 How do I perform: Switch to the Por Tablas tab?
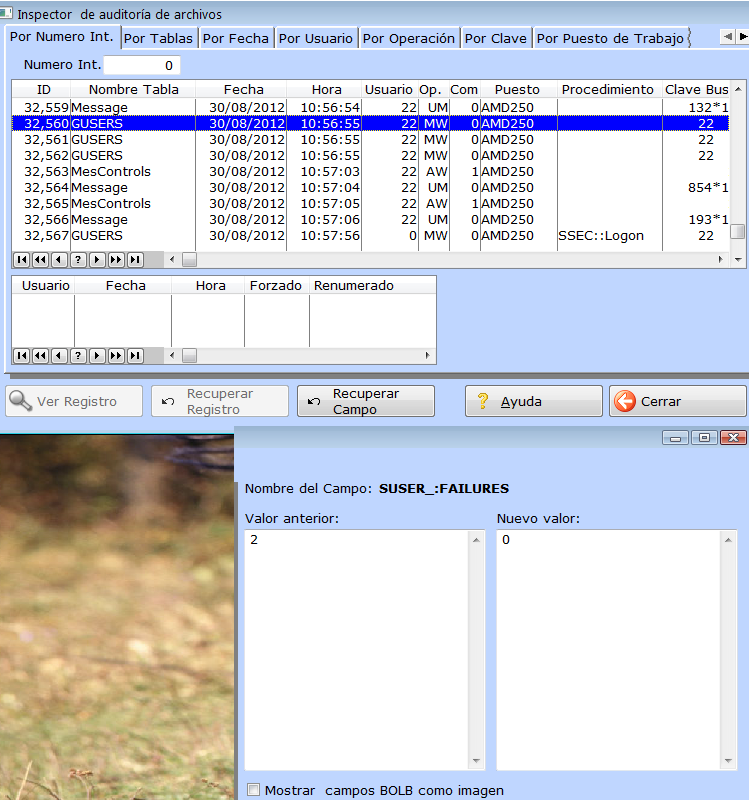coord(158,38)
